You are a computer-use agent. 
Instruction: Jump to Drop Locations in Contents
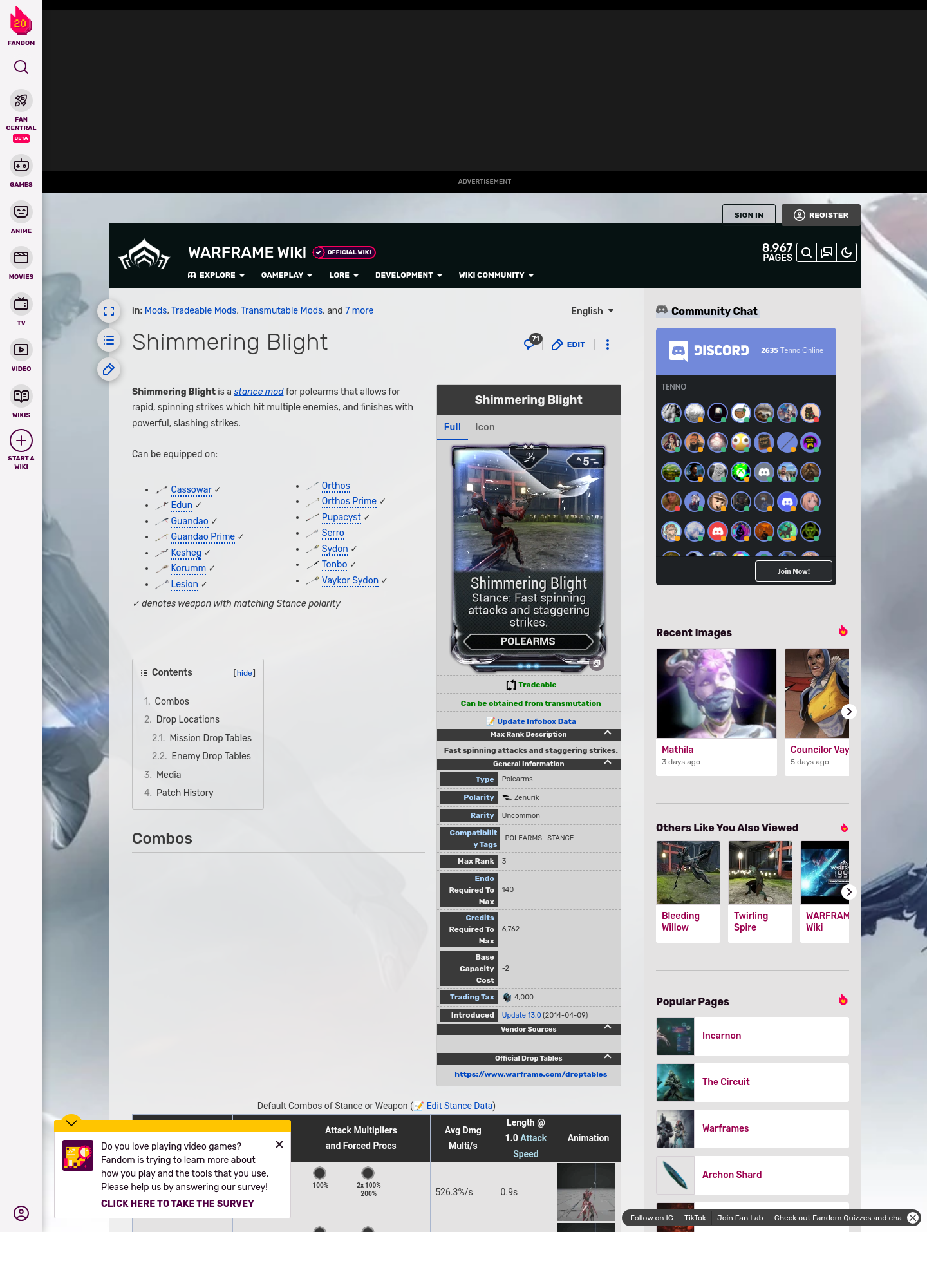[188, 719]
